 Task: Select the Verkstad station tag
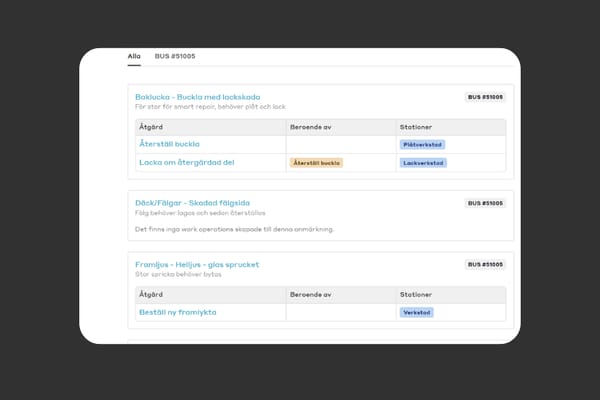click(x=417, y=312)
